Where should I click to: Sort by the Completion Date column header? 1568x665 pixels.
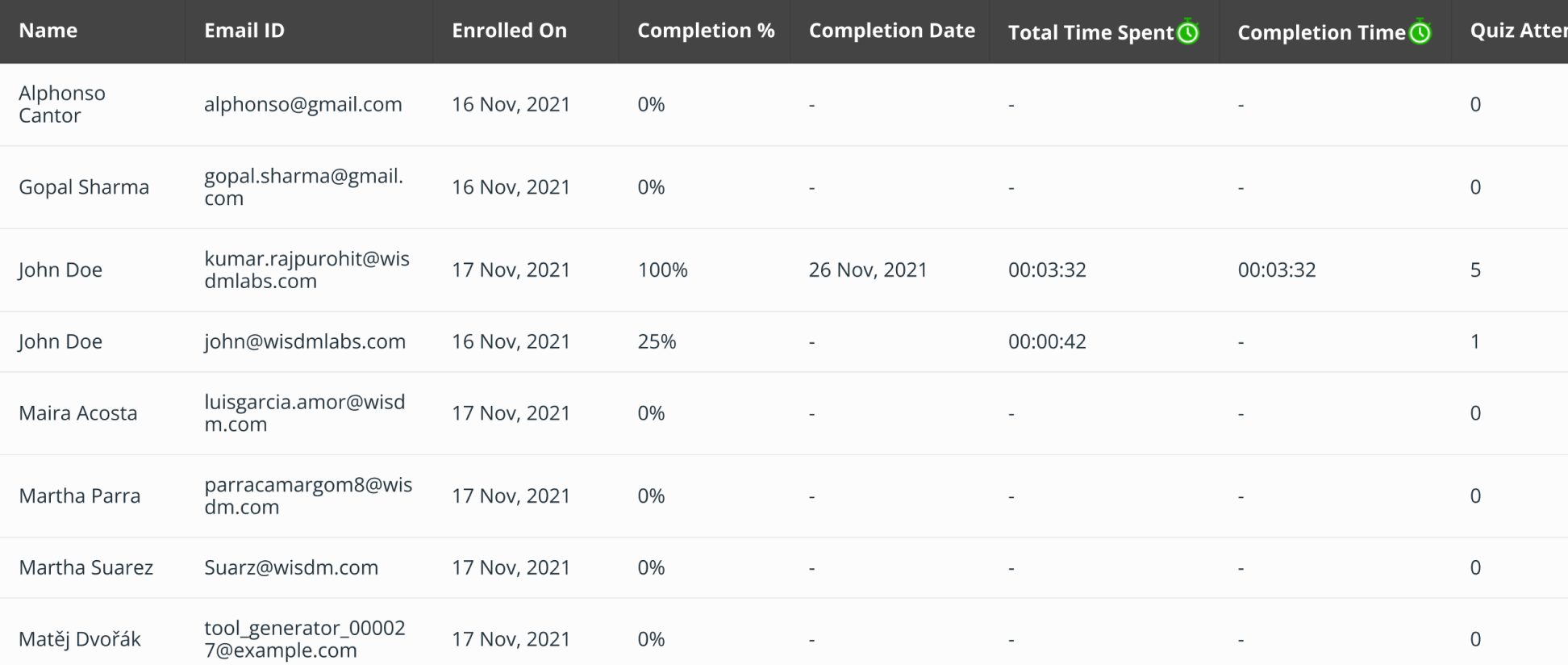[x=891, y=31]
